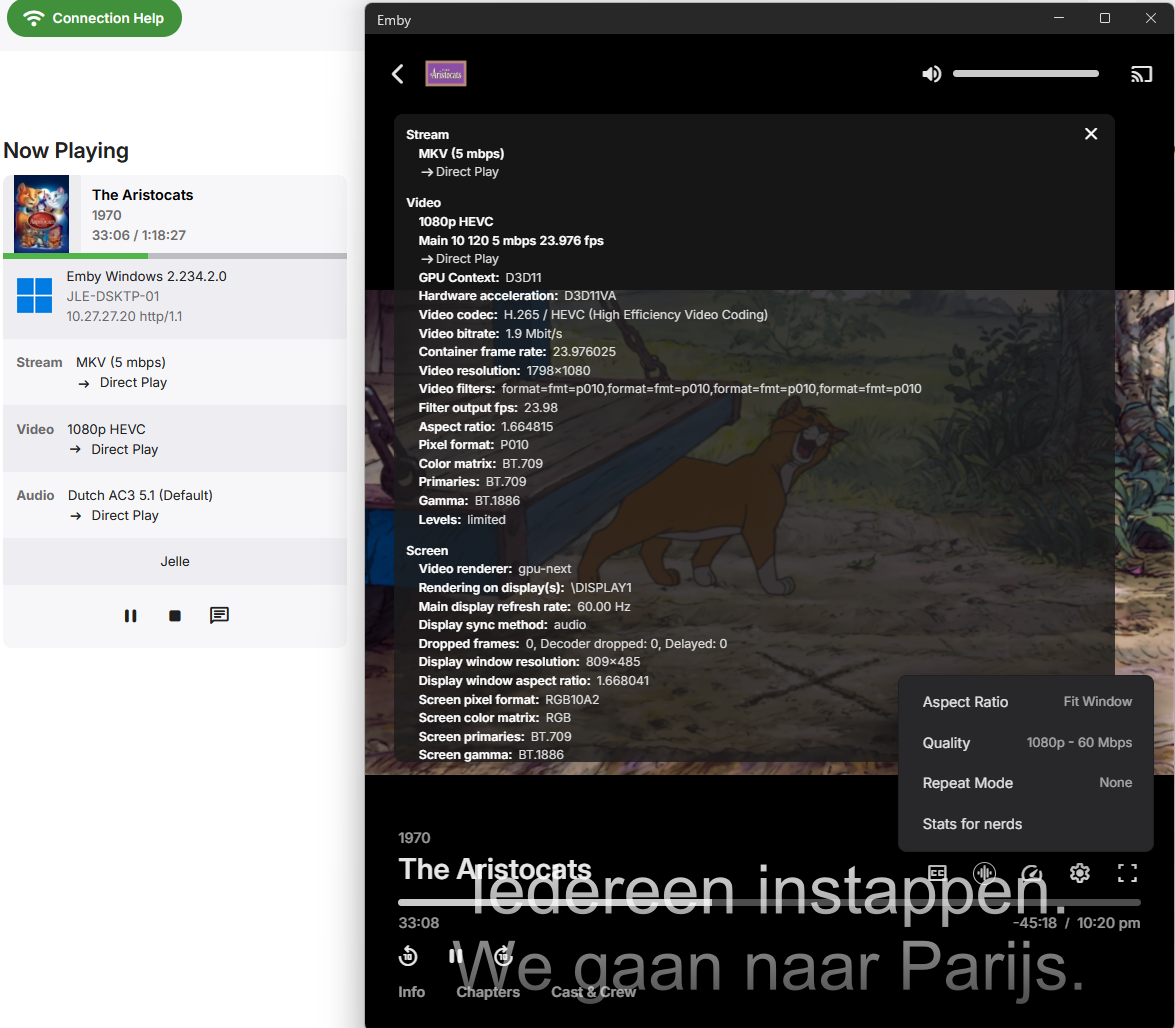Close the stats for nerds overlay
This screenshot has height=1028, width=1175.
click(1091, 133)
